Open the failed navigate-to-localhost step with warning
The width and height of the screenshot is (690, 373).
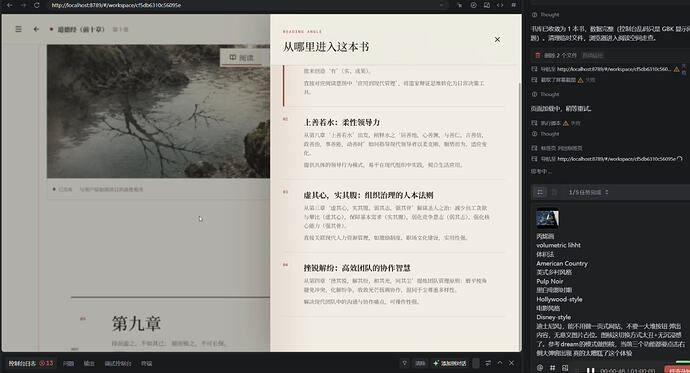pyautogui.click(x=605, y=69)
